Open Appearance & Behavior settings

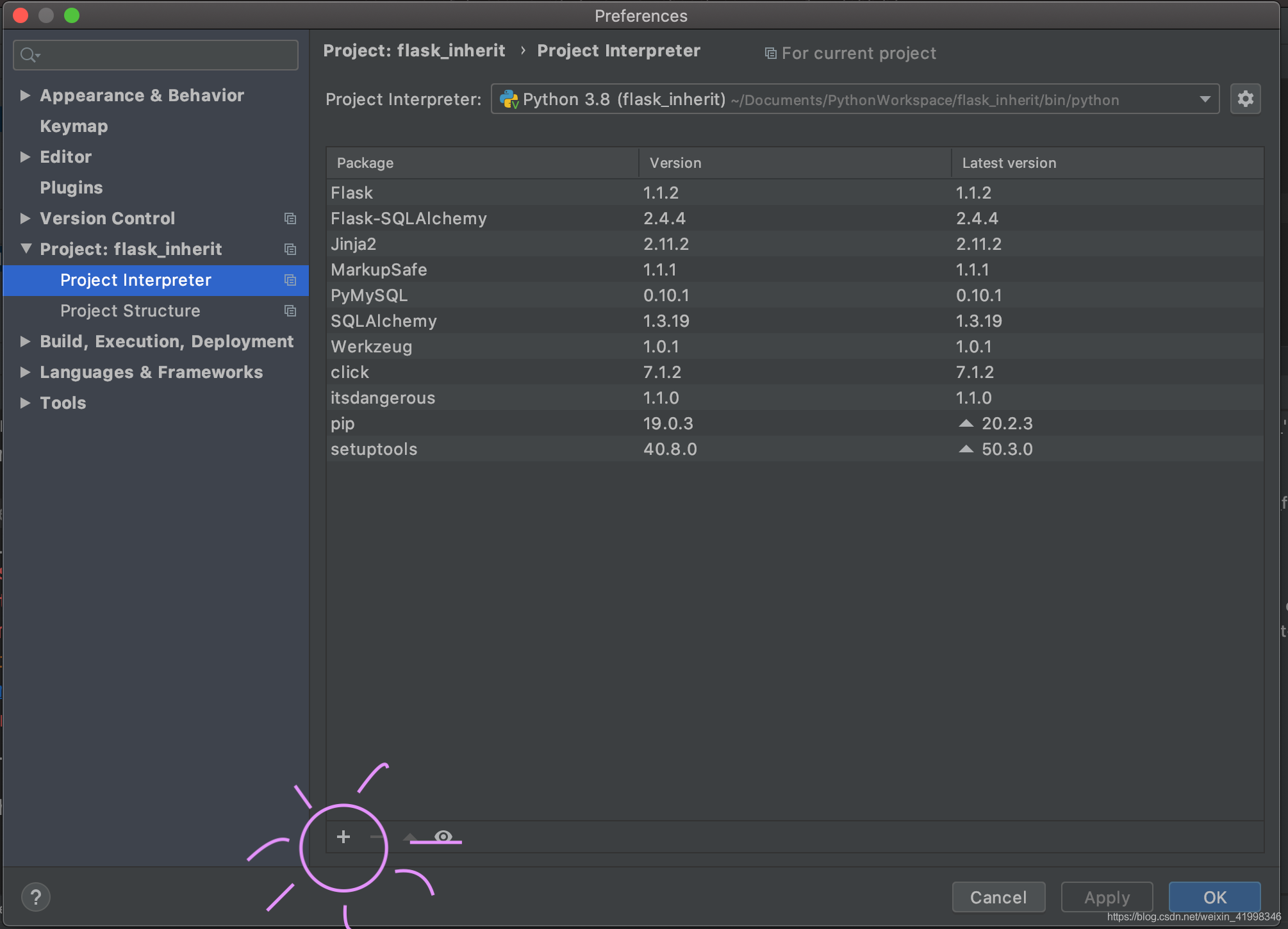pos(142,95)
